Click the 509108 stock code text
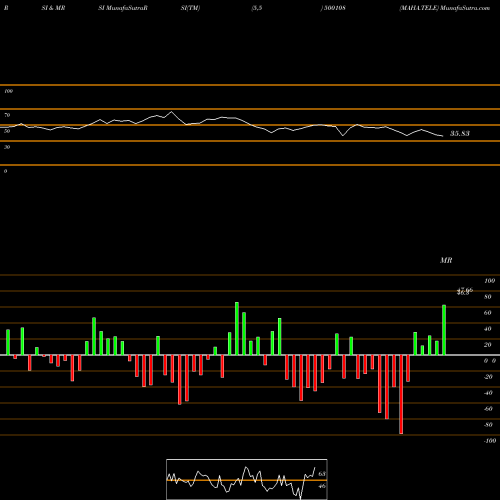 [x=335, y=8]
